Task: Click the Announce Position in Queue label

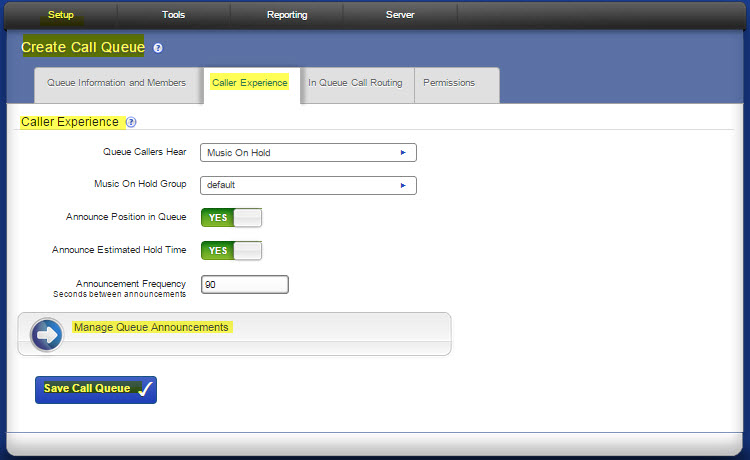Action: (126, 217)
